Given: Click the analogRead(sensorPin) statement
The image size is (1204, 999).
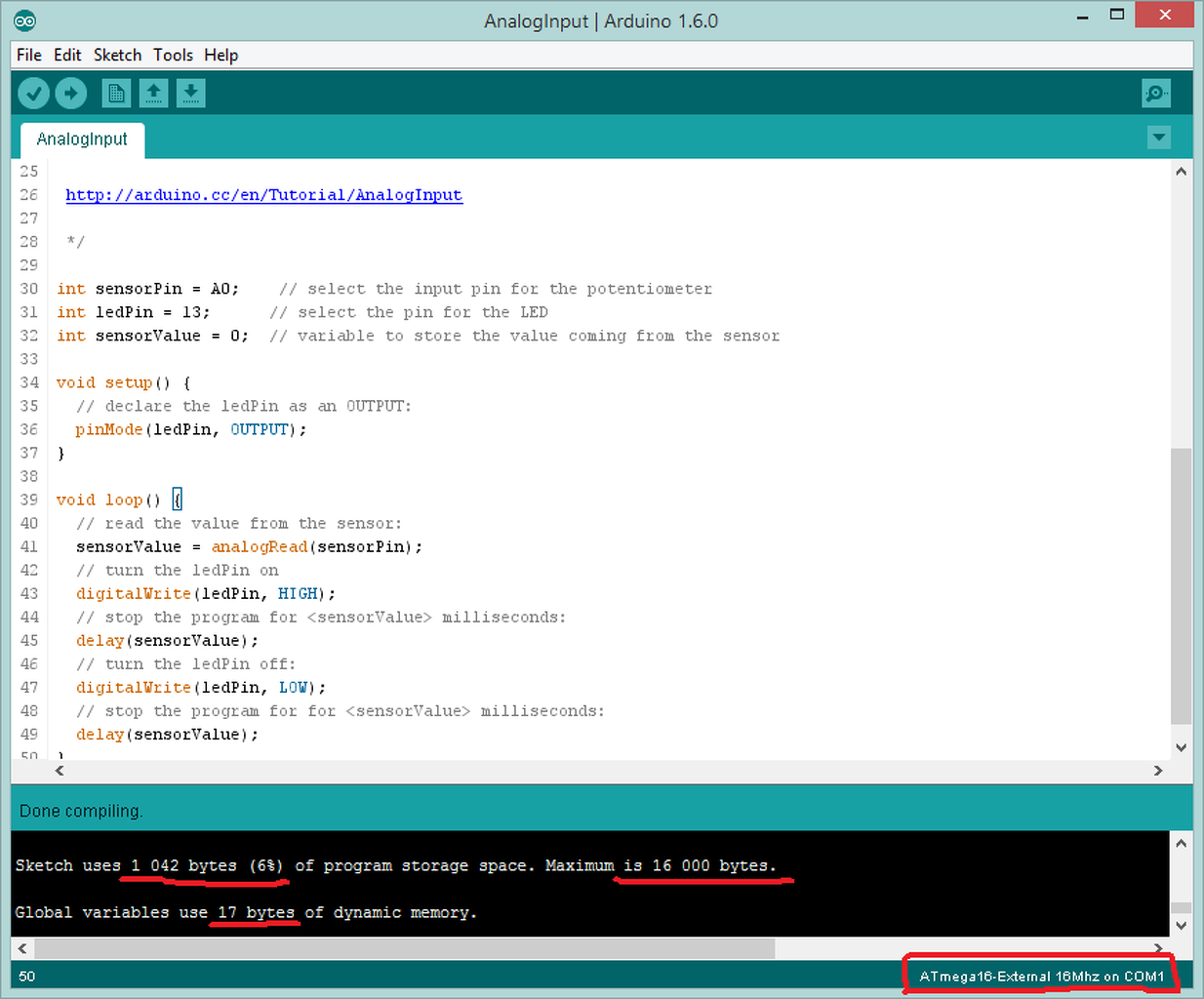Looking at the screenshot, I should (x=317, y=546).
